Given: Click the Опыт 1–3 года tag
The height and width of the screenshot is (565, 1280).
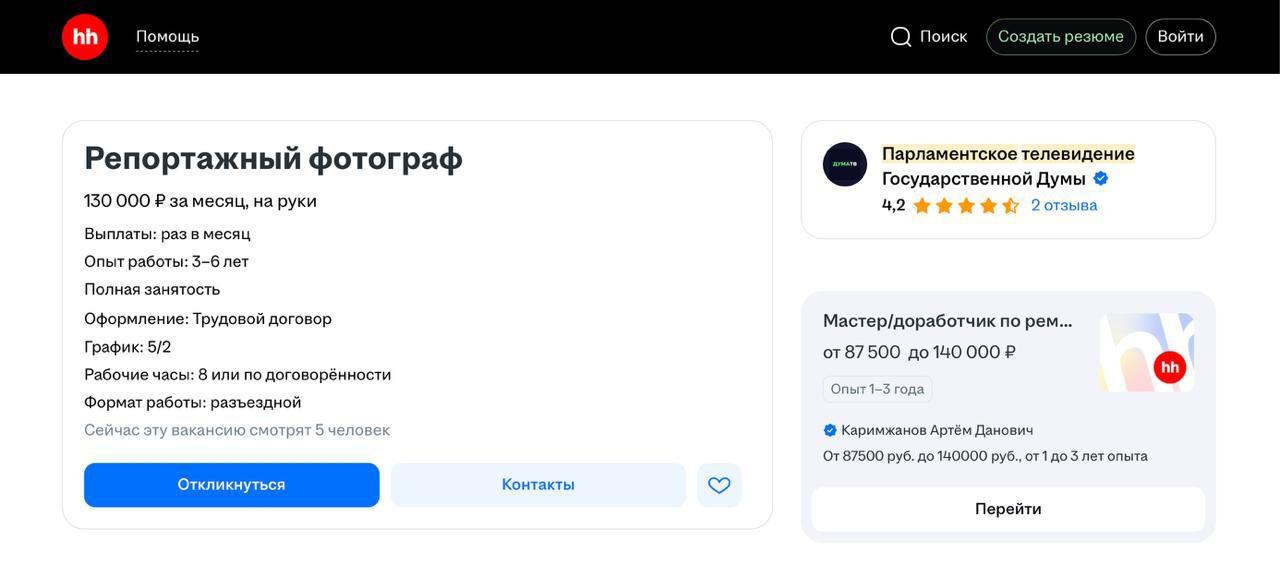Looking at the screenshot, I should [x=877, y=389].
